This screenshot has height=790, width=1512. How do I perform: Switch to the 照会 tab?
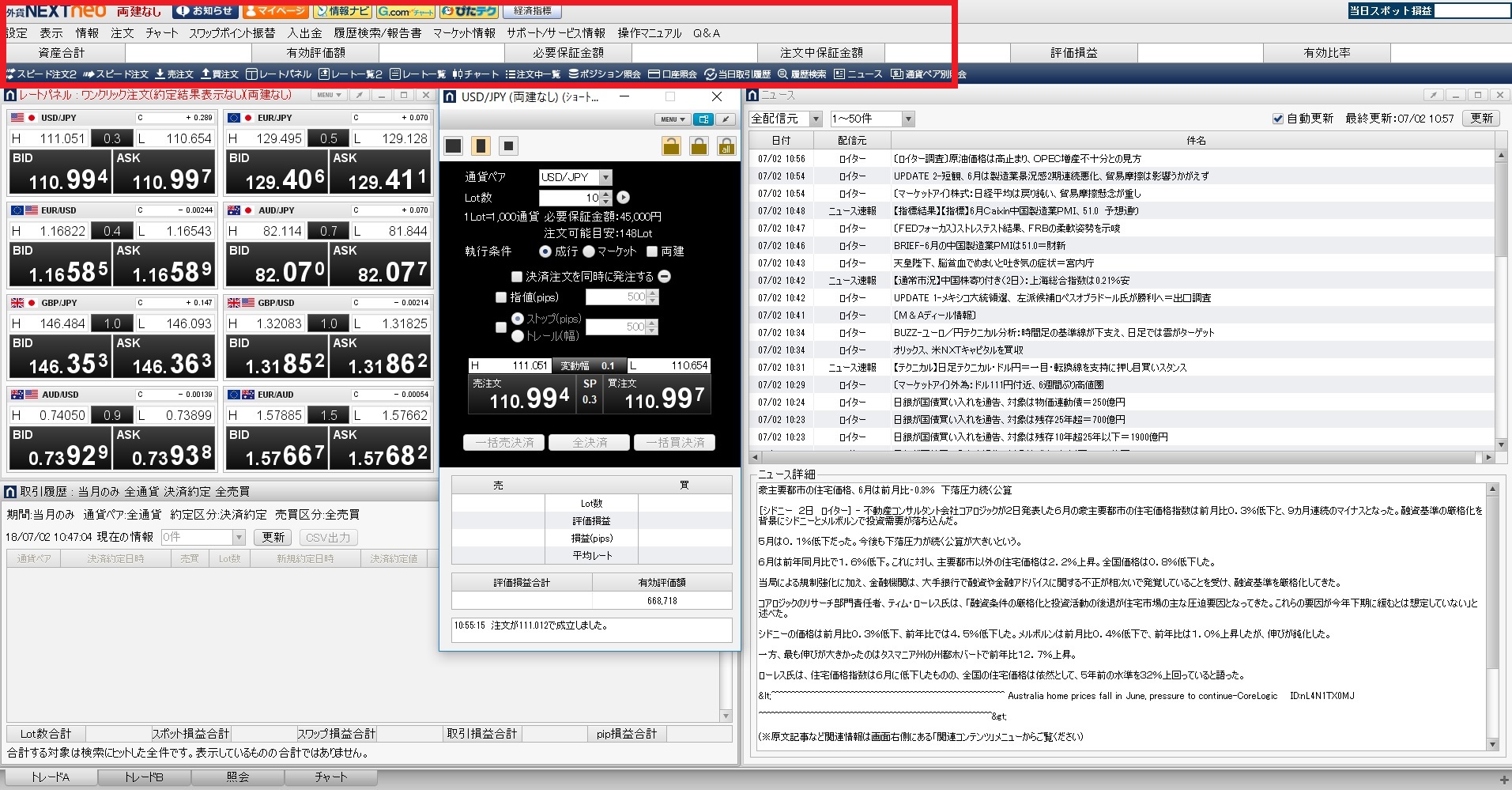237,777
